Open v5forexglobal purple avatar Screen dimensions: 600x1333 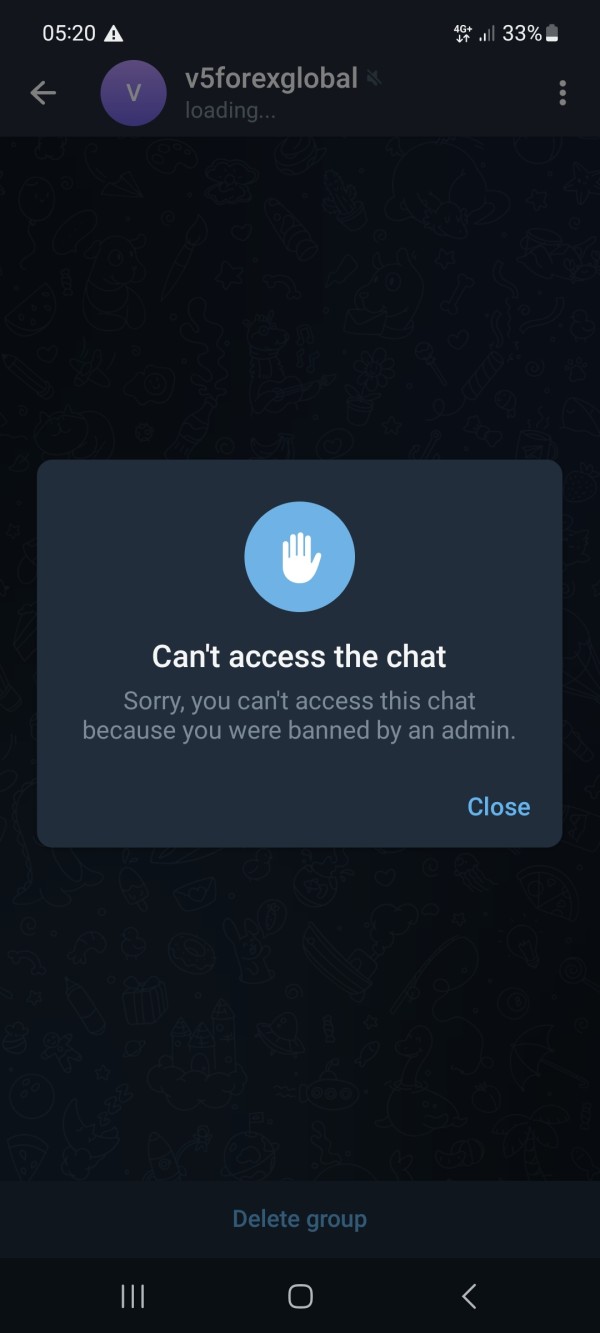(133, 93)
